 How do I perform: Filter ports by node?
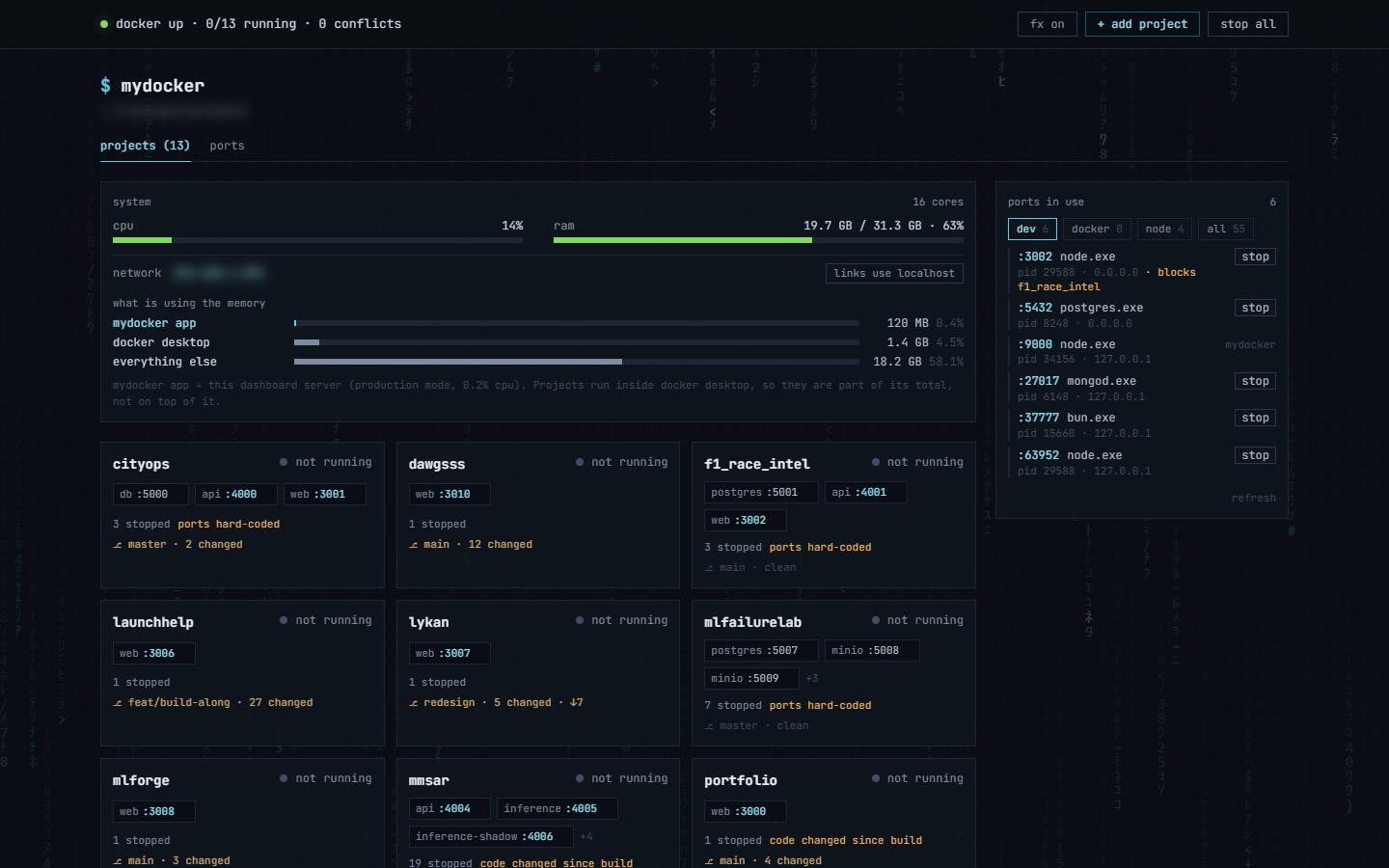click(x=1165, y=229)
